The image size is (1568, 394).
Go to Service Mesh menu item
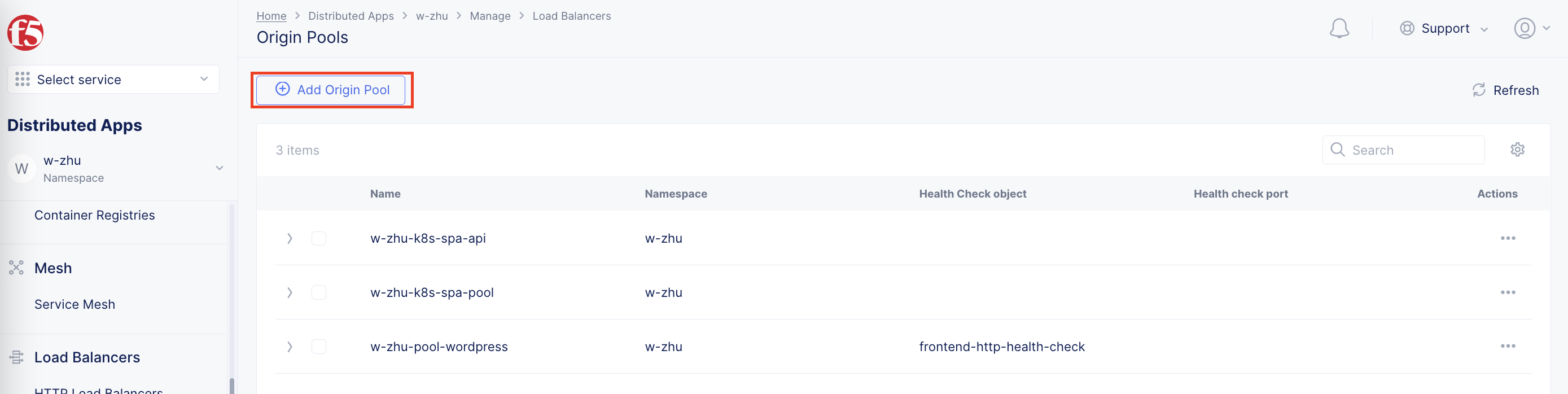(75, 304)
